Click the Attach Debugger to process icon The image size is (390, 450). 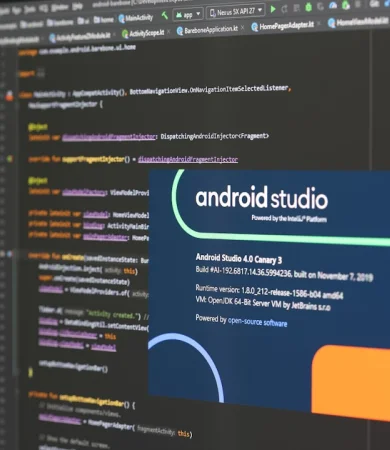click(346, 5)
